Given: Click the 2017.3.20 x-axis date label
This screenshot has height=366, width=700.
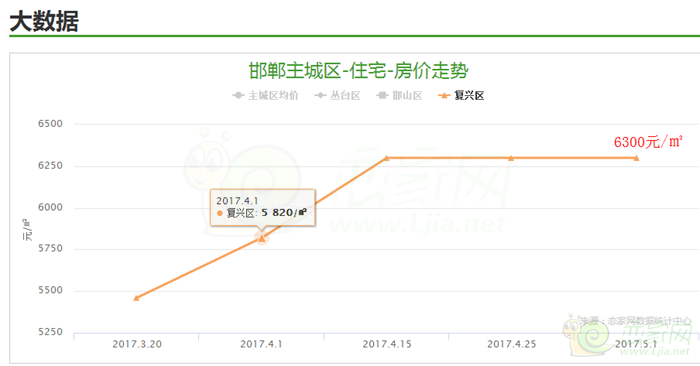Looking at the screenshot, I should (x=137, y=344).
